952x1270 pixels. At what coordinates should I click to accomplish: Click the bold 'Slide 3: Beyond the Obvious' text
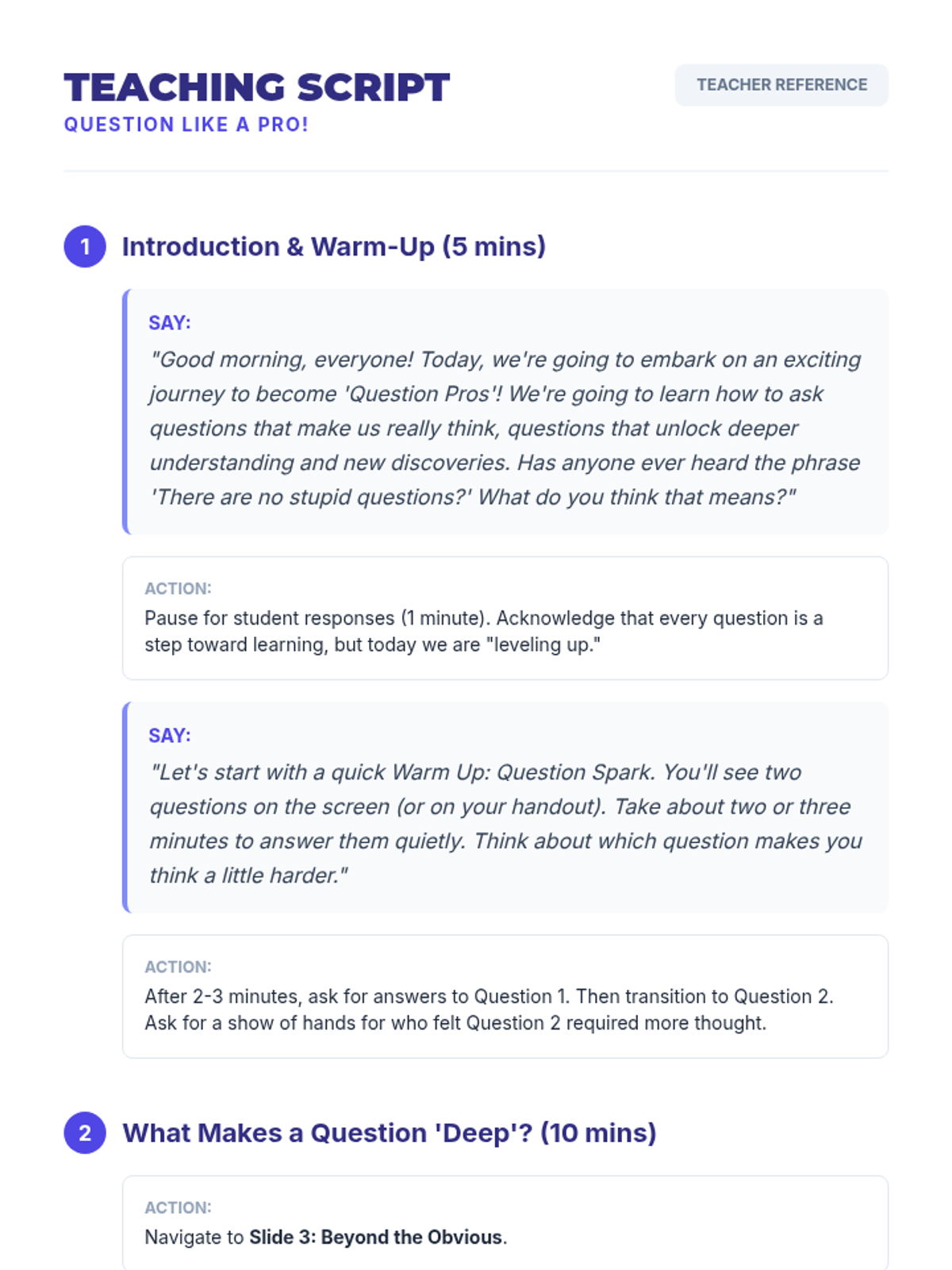[376, 1237]
